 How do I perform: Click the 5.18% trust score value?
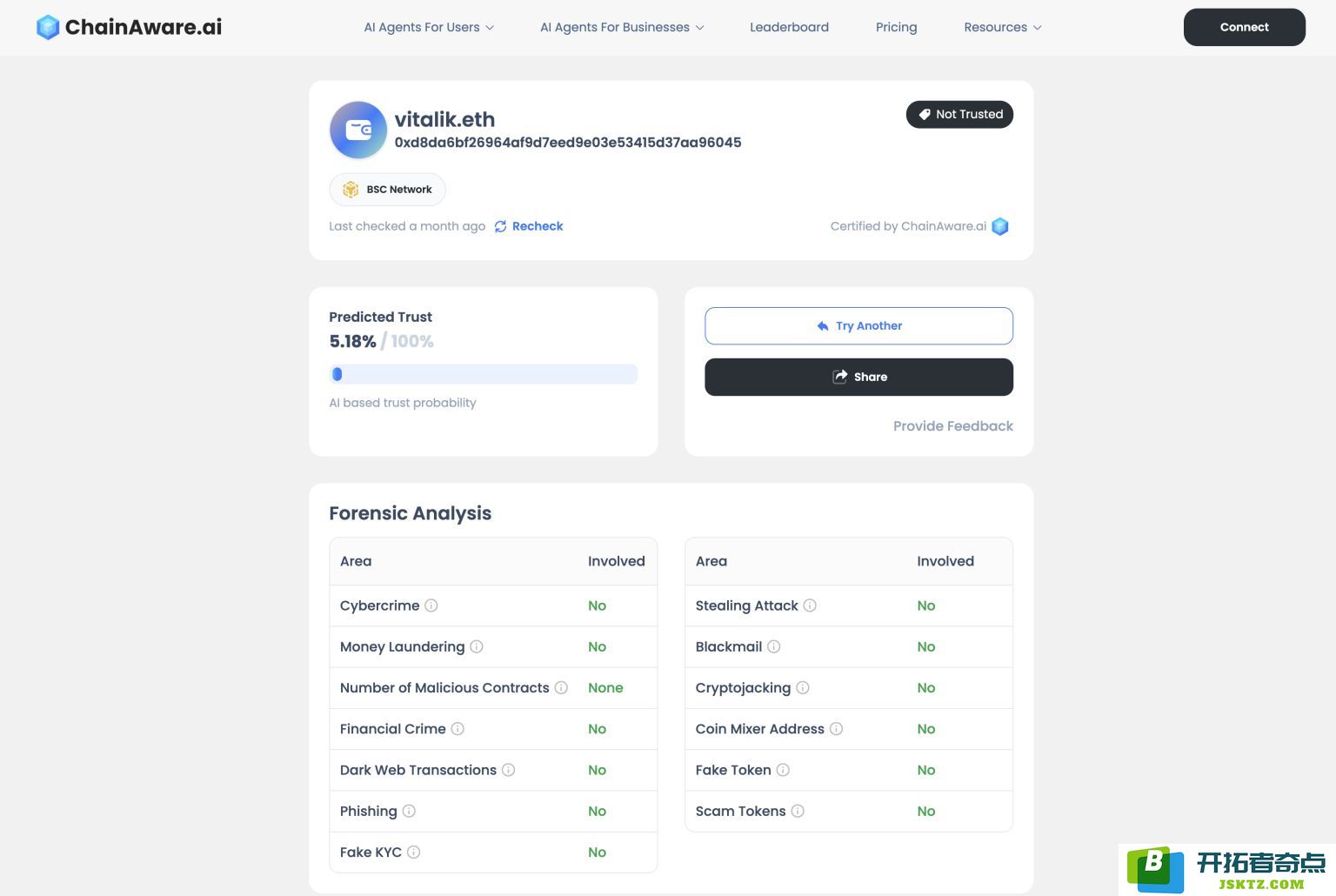[352, 341]
